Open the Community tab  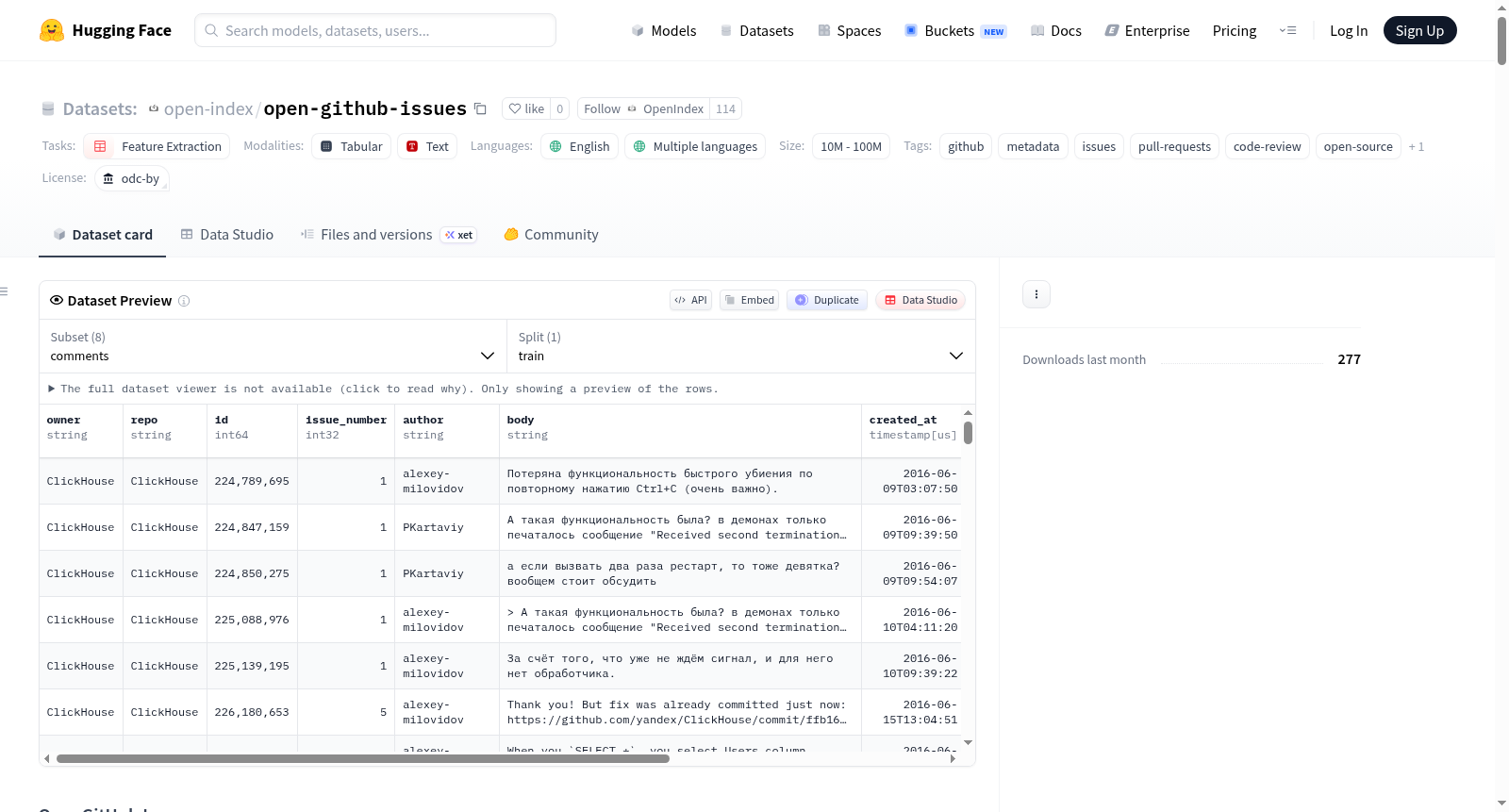pos(551,235)
